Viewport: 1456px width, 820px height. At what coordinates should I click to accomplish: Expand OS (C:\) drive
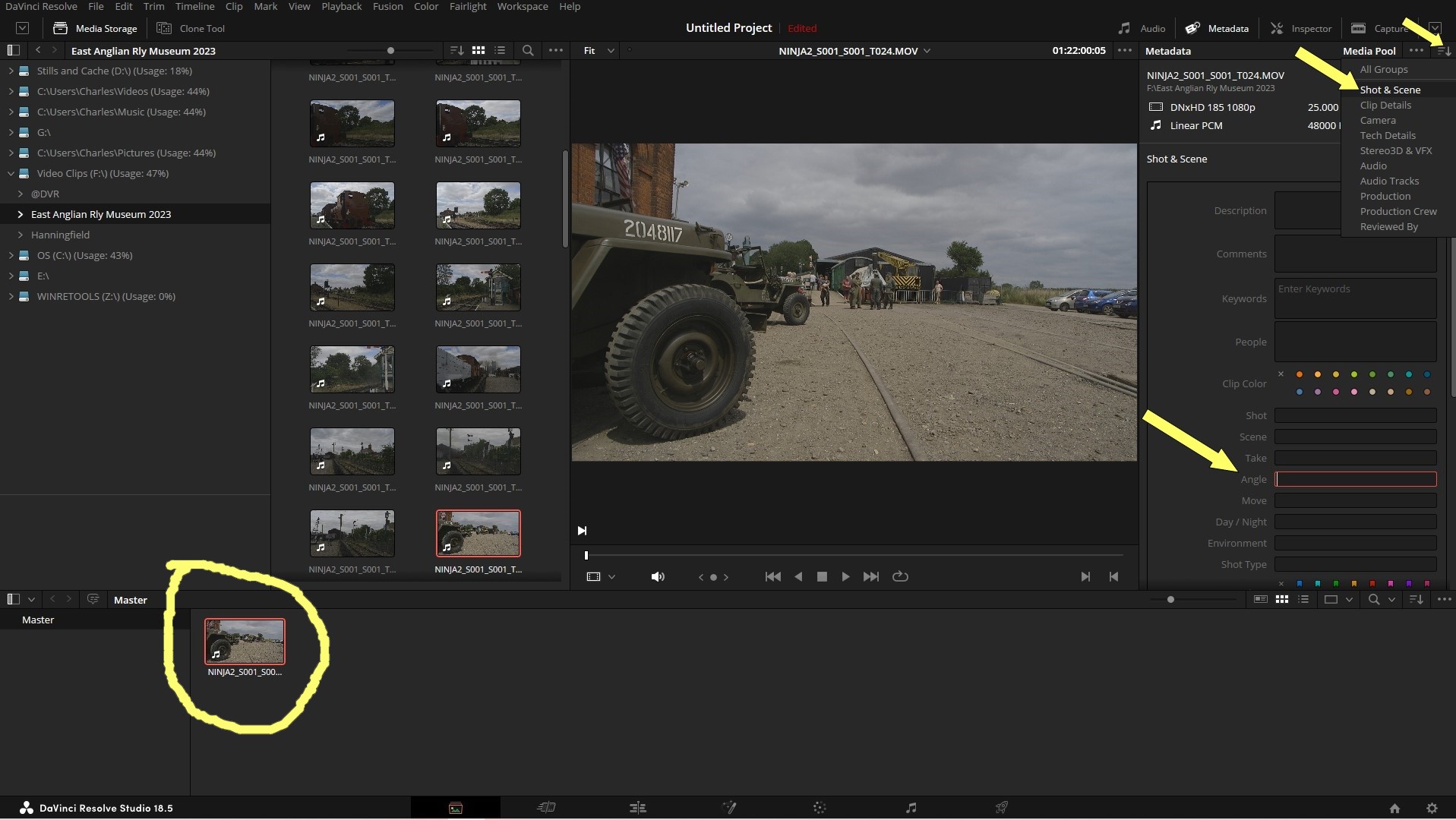(x=11, y=255)
